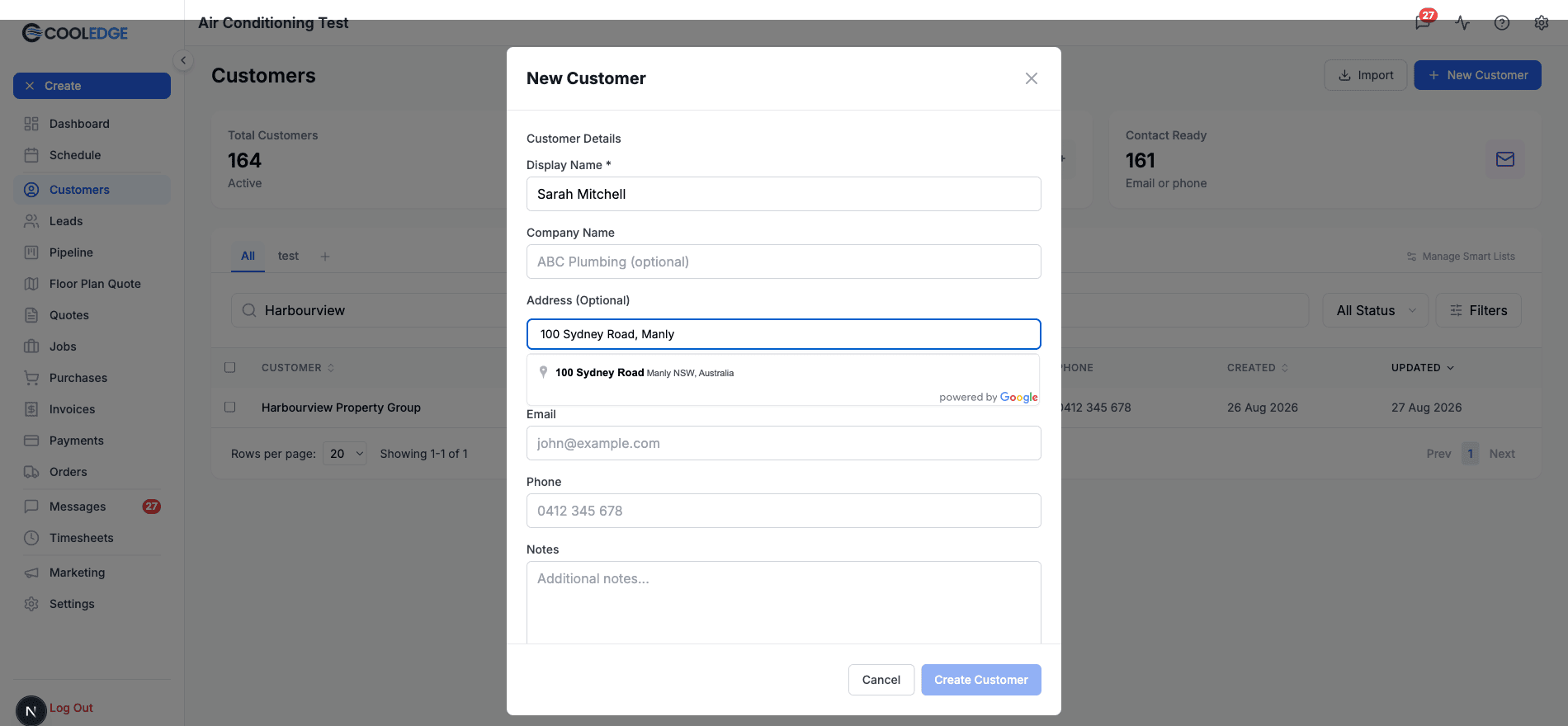
Task: Click the Orders truck icon
Action: 31,472
